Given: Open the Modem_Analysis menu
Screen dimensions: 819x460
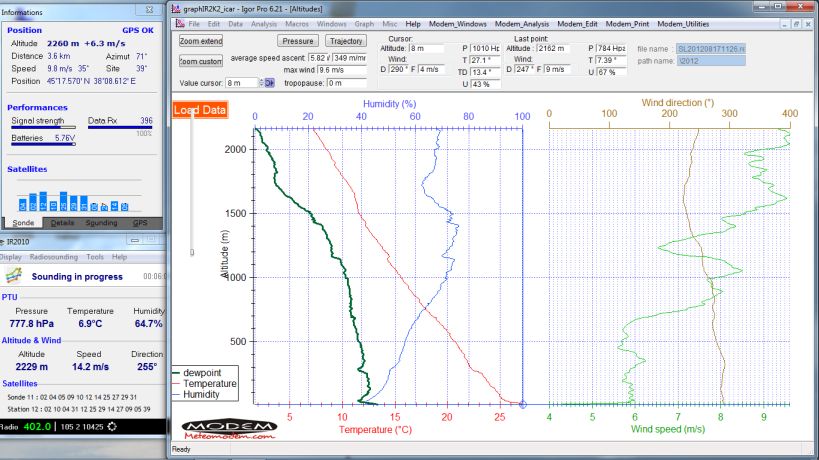Looking at the screenshot, I should click(522, 24).
